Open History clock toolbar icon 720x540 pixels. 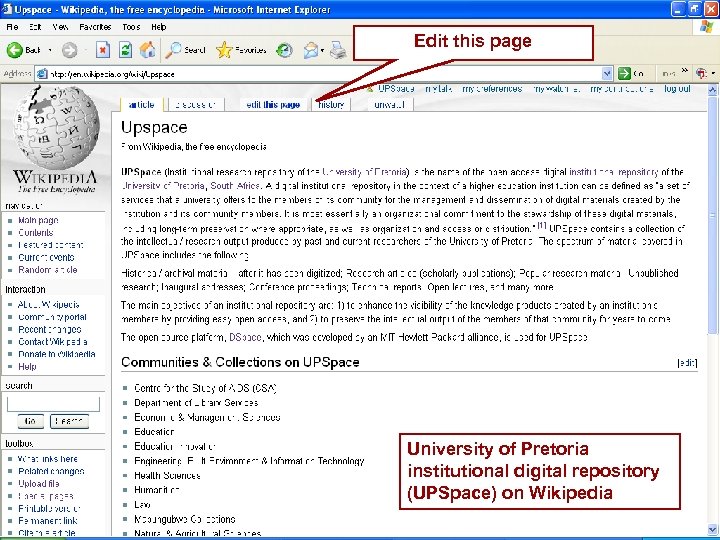(x=284, y=50)
